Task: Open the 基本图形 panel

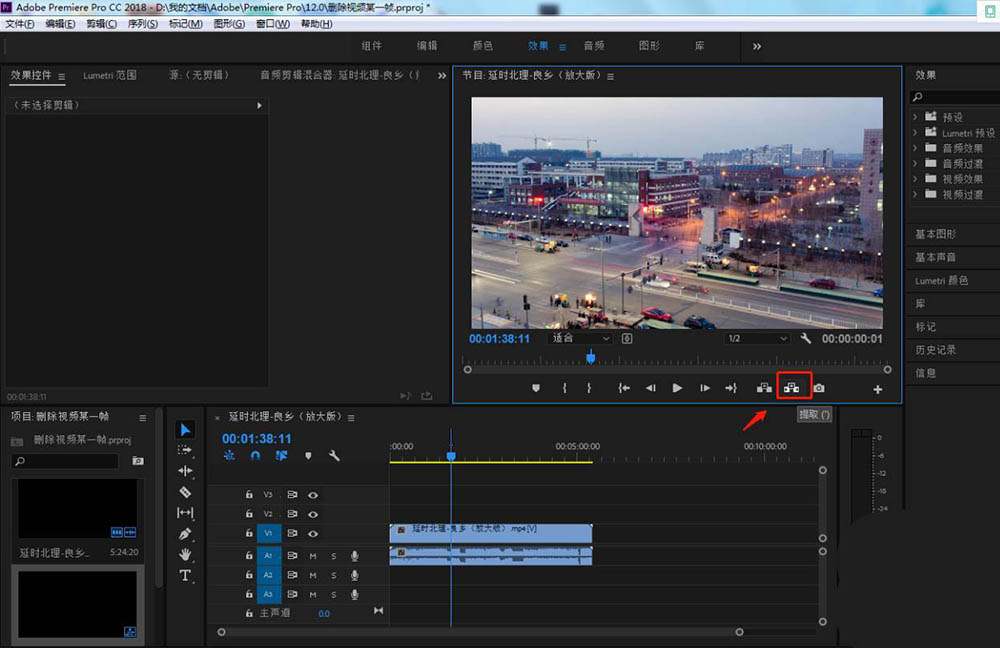Action: [936, 234]
